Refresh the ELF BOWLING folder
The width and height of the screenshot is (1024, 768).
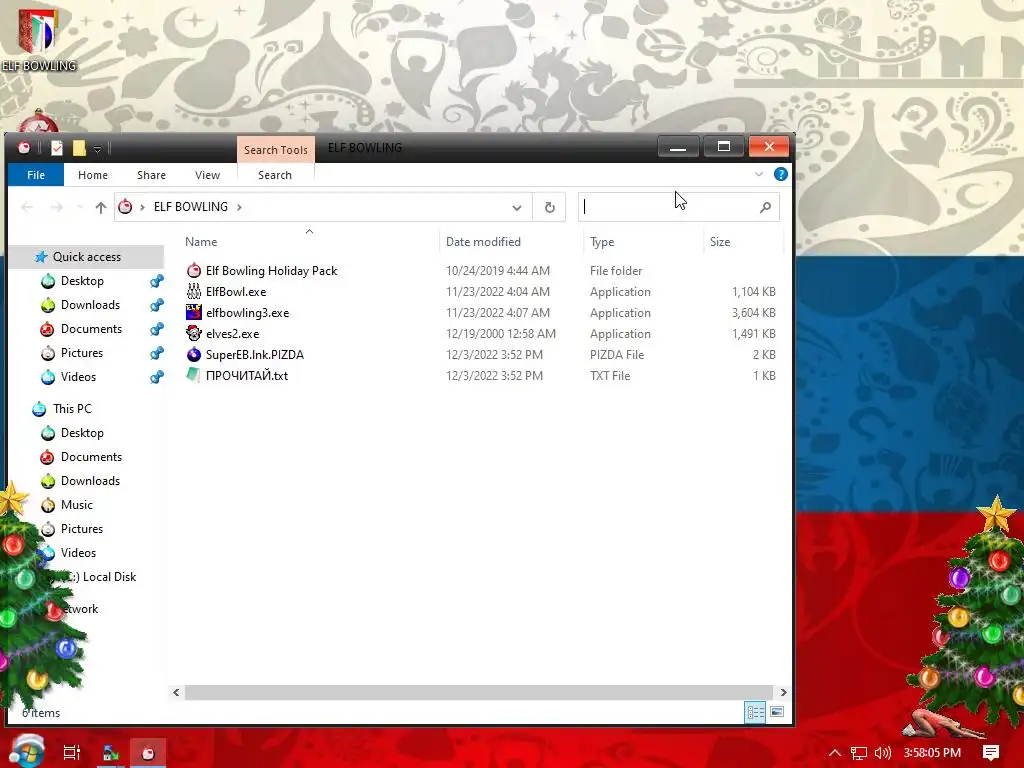click(550, 208)
